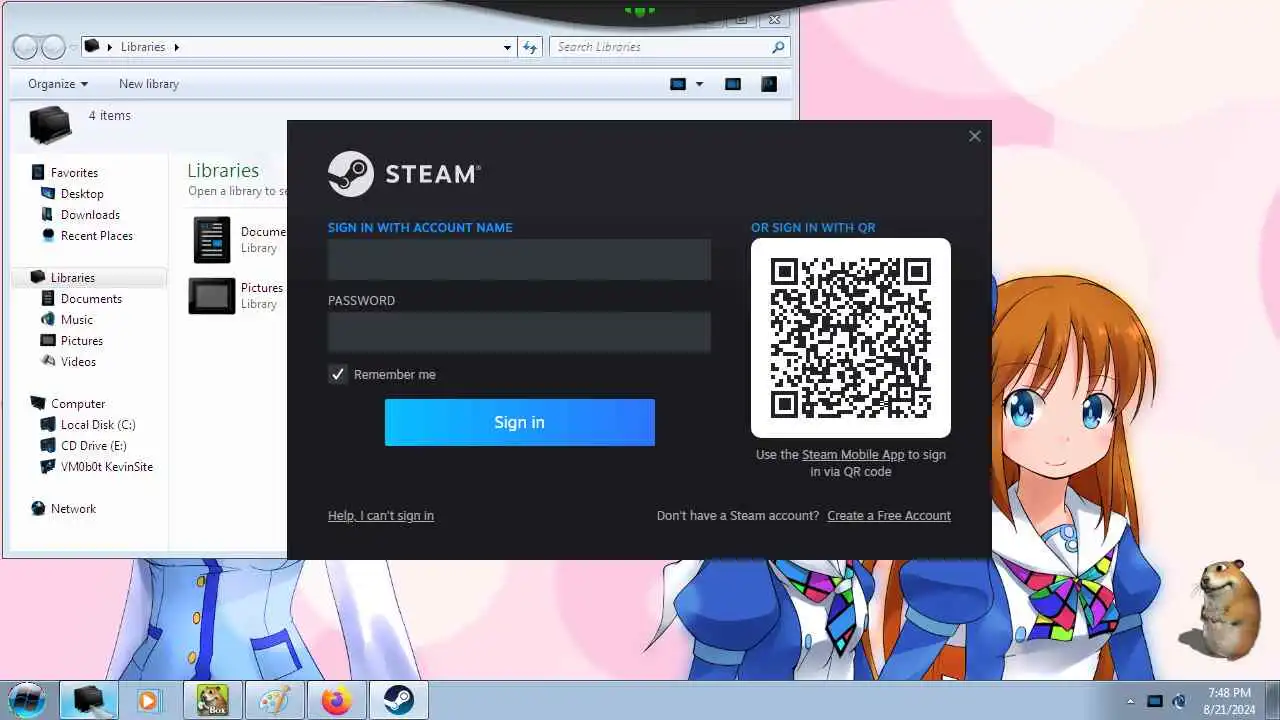The height and width of the screenshot is (720, 1280).
Task: Select Desktop under Favorites
Action: [82, 194]
